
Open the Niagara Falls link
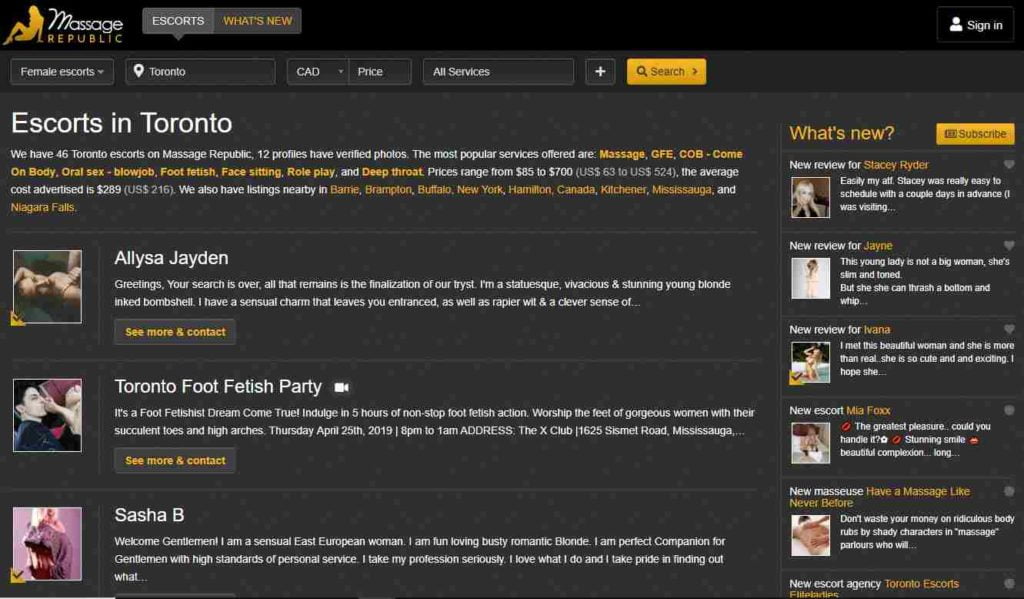point(42,207)
